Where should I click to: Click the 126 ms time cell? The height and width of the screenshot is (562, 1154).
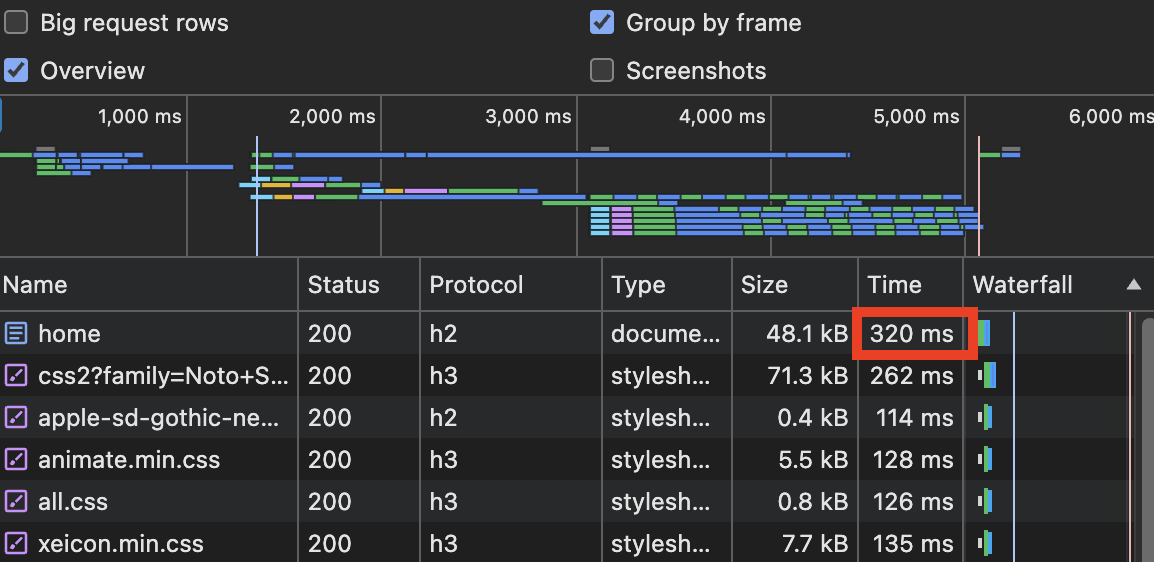(913, 502)
